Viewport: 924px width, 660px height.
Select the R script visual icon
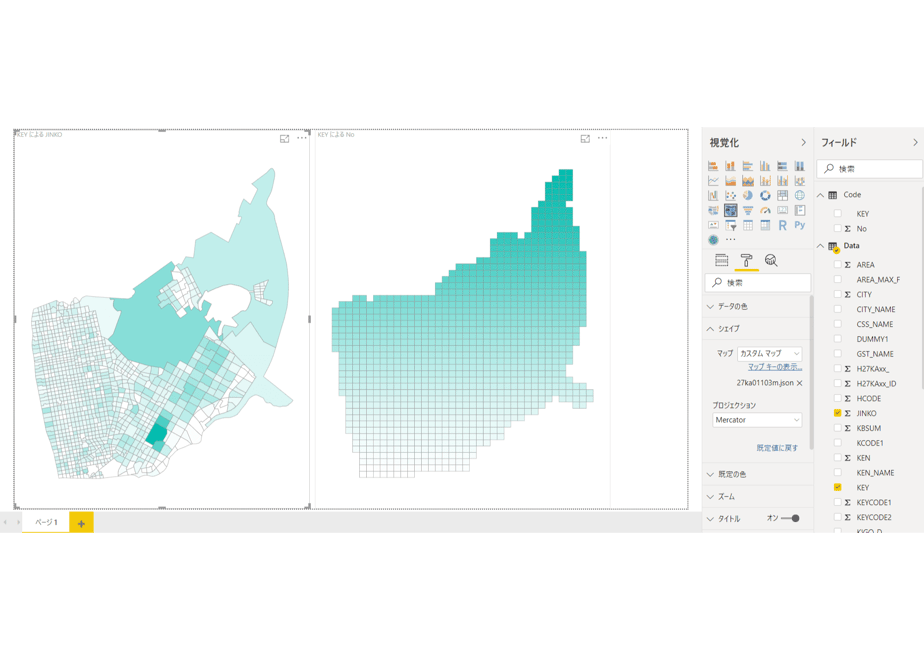click(783, 225)
